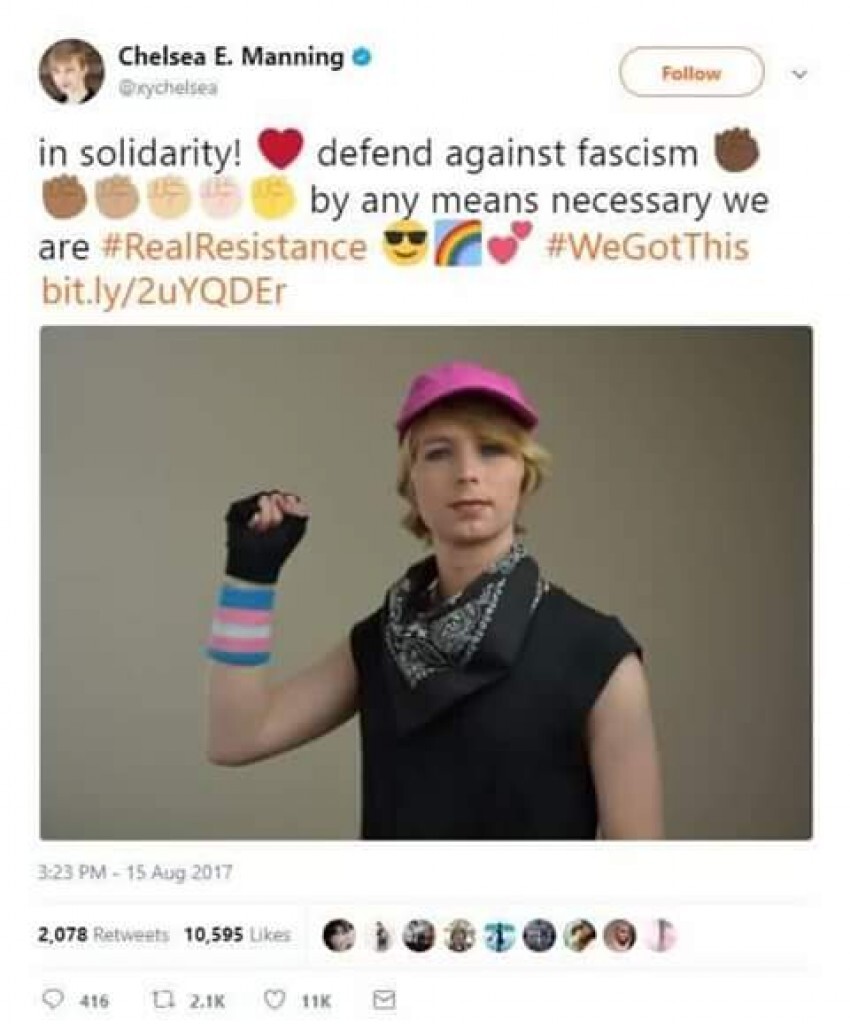Open the attached tweet photo

point(426,583)
